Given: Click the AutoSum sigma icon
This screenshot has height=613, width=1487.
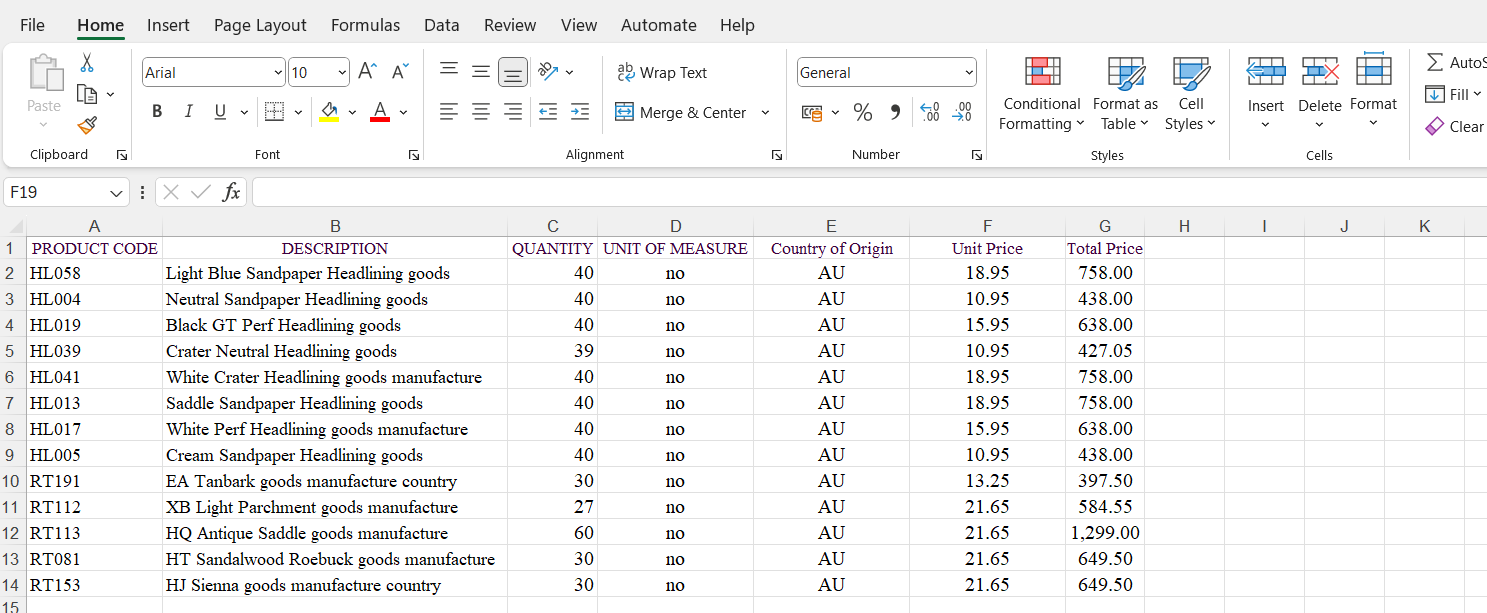Looking at the screenshot, I should pyautogui.click(x=1435, y=63).
